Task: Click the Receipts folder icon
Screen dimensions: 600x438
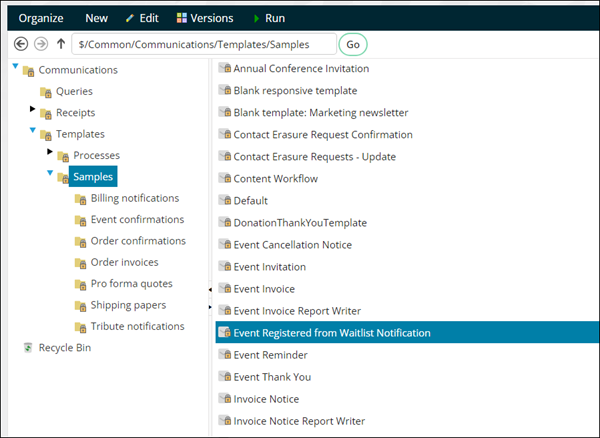Action: (46, 114)
